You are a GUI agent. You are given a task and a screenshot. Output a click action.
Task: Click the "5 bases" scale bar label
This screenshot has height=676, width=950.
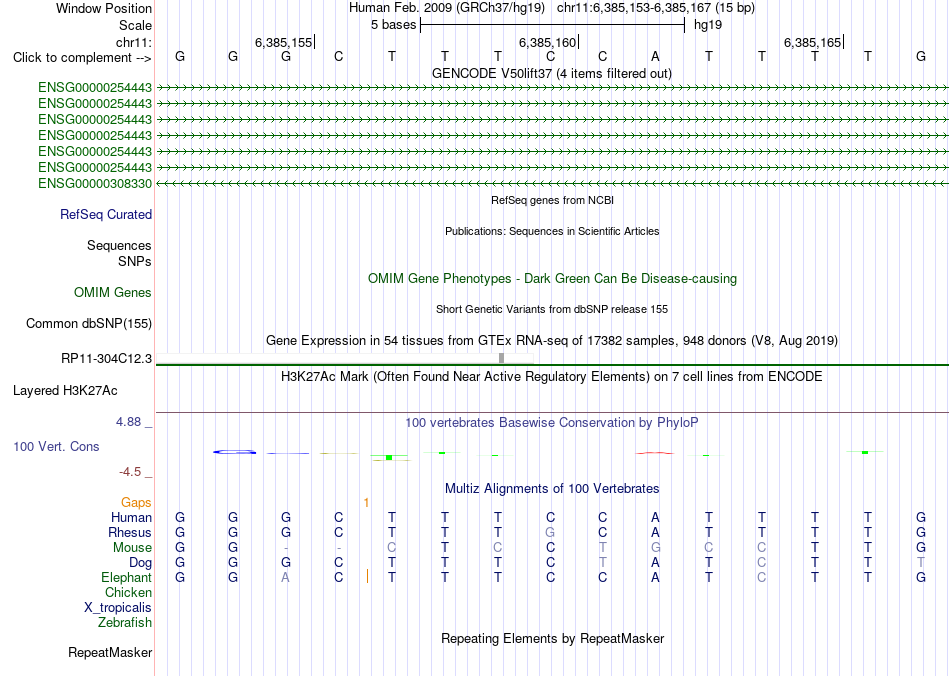(x=394, y=25)
